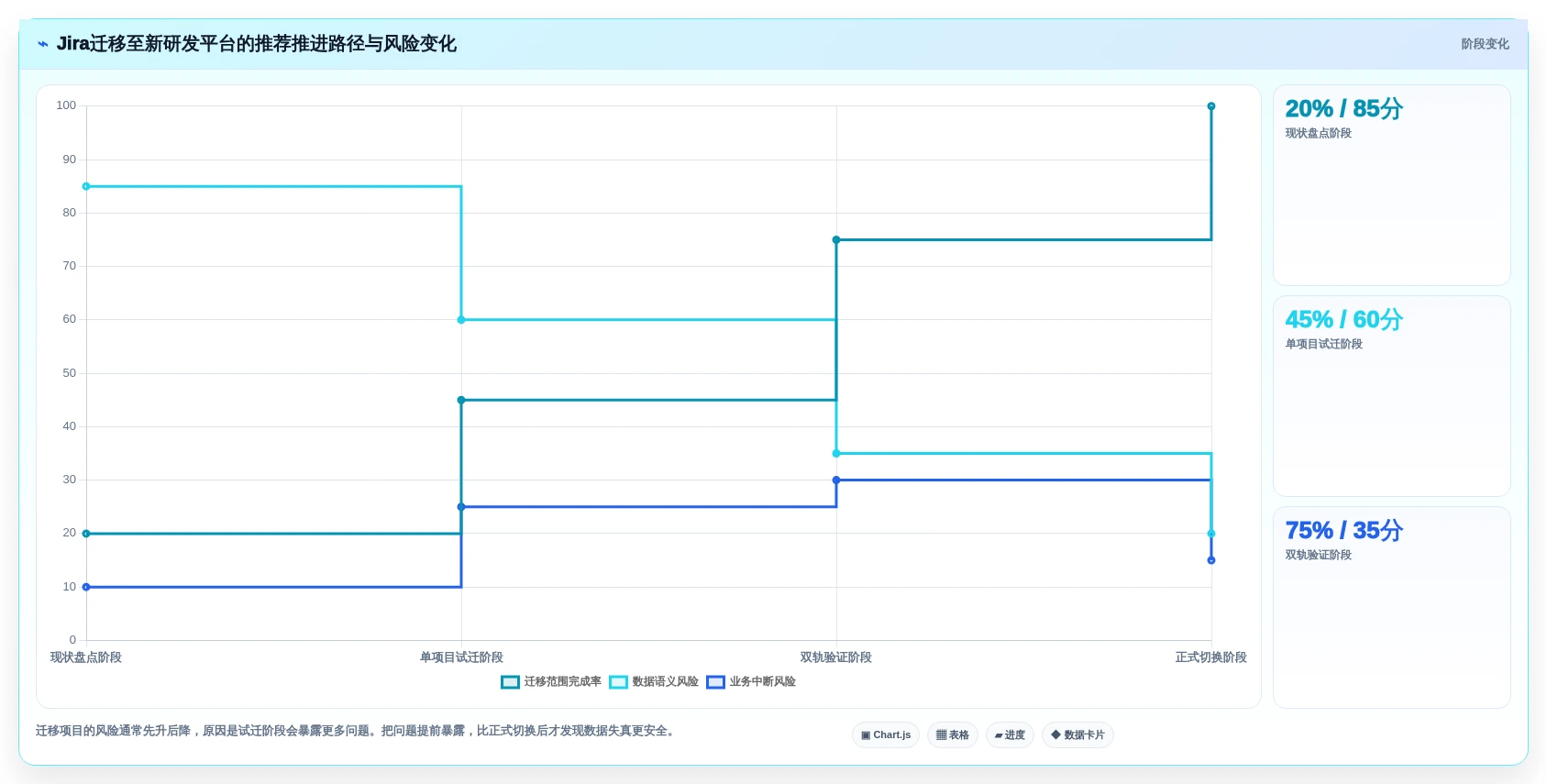Image resolution: width=1547 pixels, height=784 pixels.
Task: Click the 单项目试迁阶段 x-axis label
Action: click(461, 657)
